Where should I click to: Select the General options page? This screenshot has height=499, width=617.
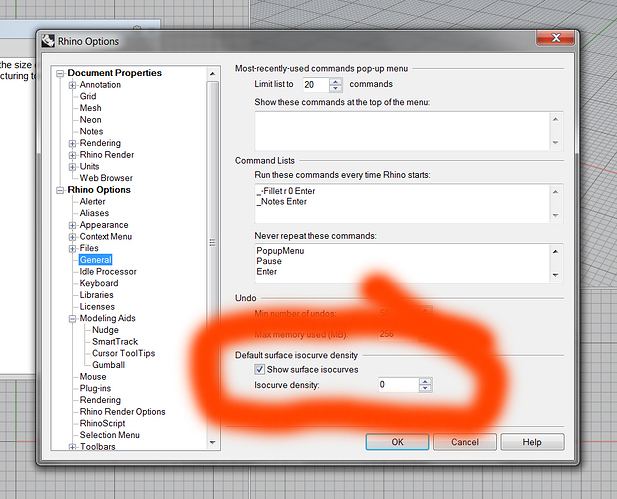pos(96,260)
